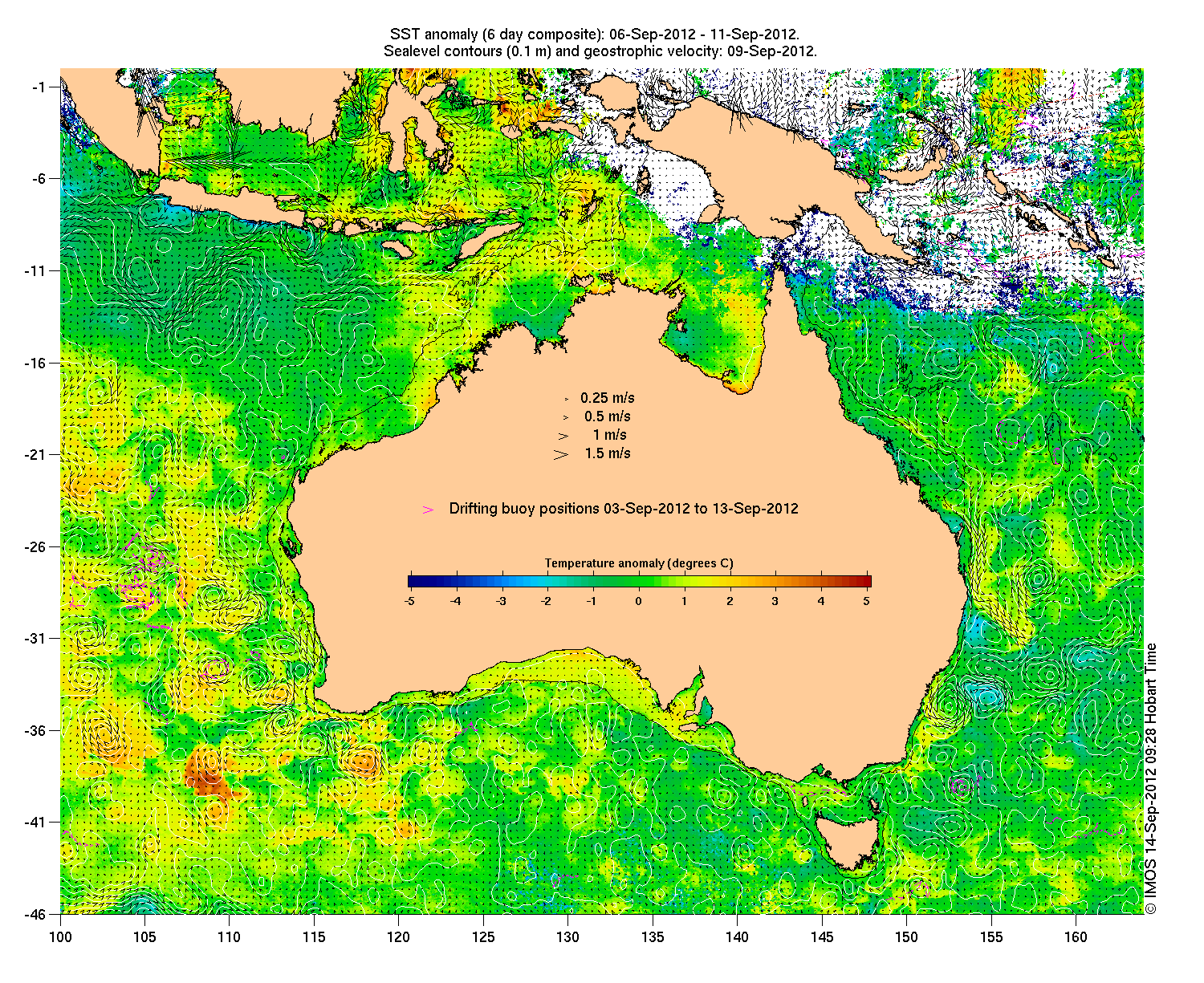Click the 120 longitude axis label
The image size is (1204, 983).
click(x=398, y=937)
